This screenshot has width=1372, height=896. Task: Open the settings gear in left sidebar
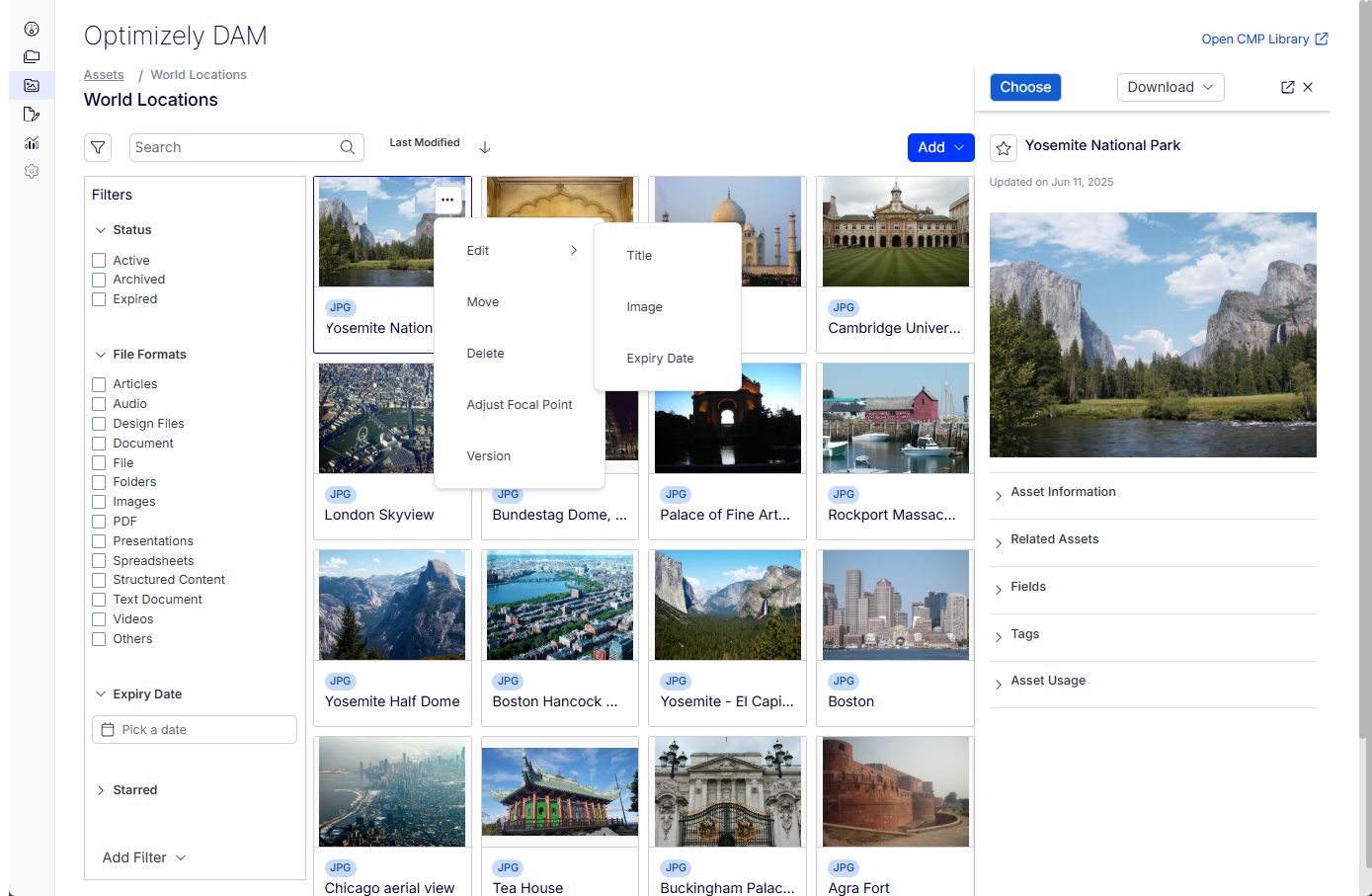pos(32,171)
